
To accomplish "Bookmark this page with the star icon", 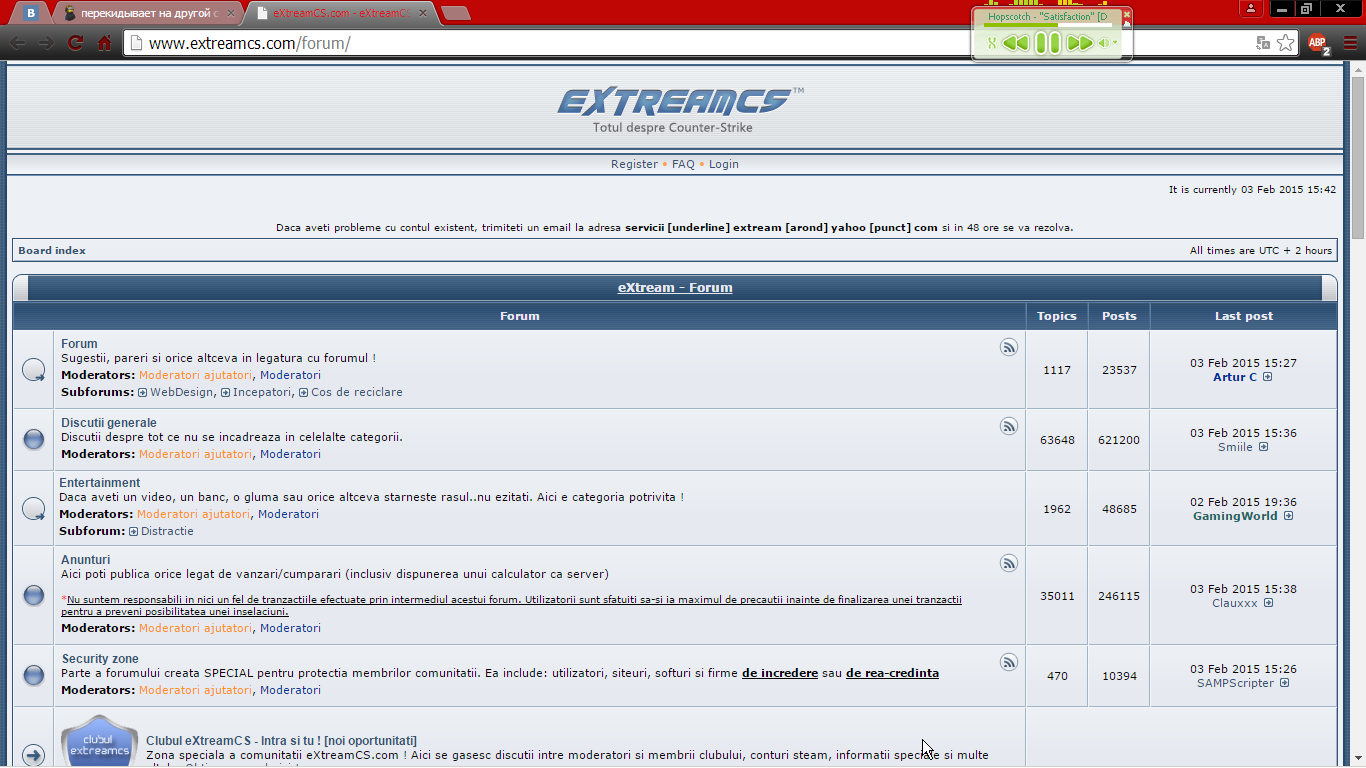I will [1286, 43].
